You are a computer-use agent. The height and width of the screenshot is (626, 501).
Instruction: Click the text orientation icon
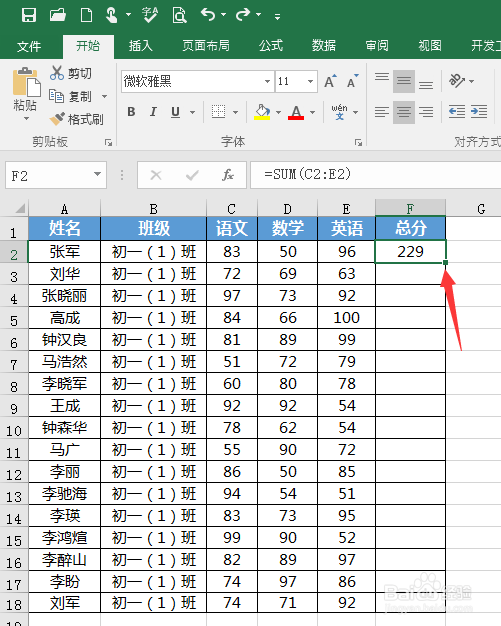457,81
